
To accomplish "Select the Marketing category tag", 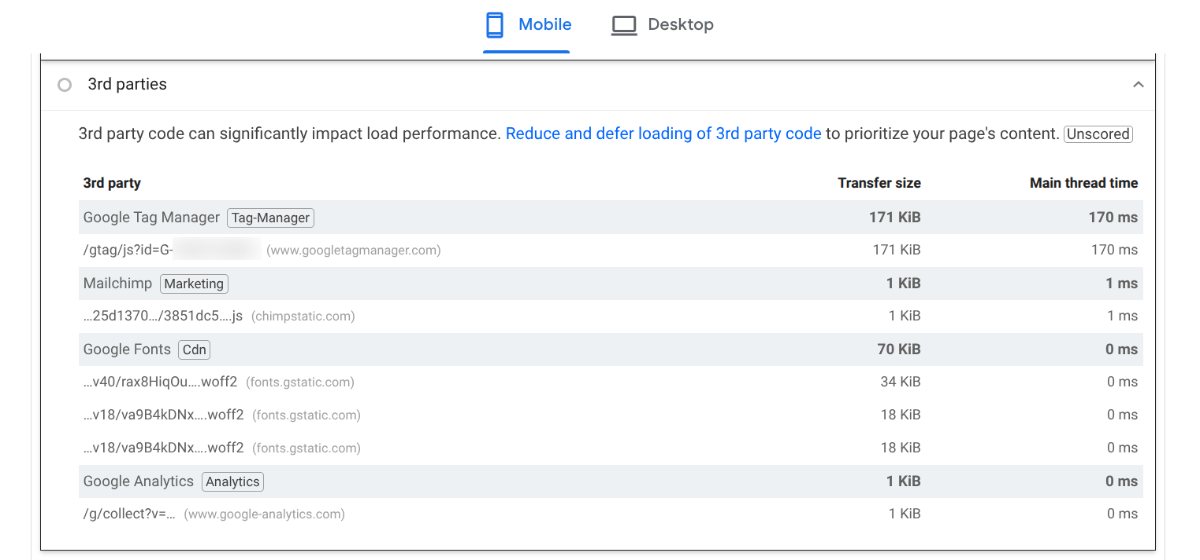I will [194, 284].
